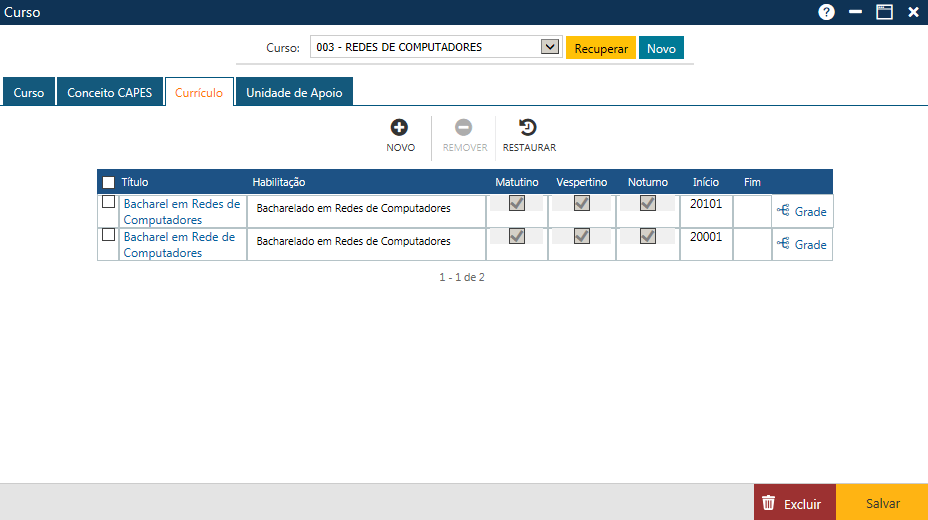
Task: Toggle Noturno checkbox for the 20101 curriculum
Action: coord(648,203)
